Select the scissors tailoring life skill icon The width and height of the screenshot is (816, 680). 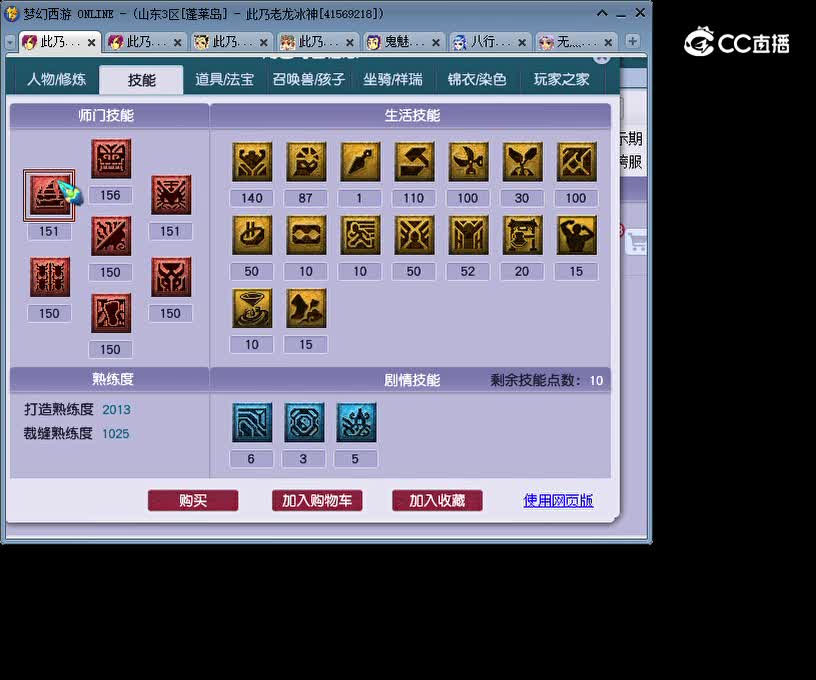[x=468, y=162]
